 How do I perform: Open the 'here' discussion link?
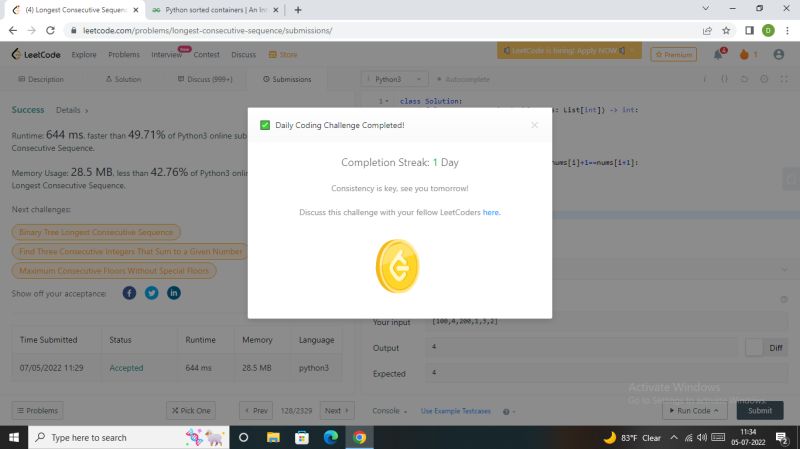click(x=491, y=212)
